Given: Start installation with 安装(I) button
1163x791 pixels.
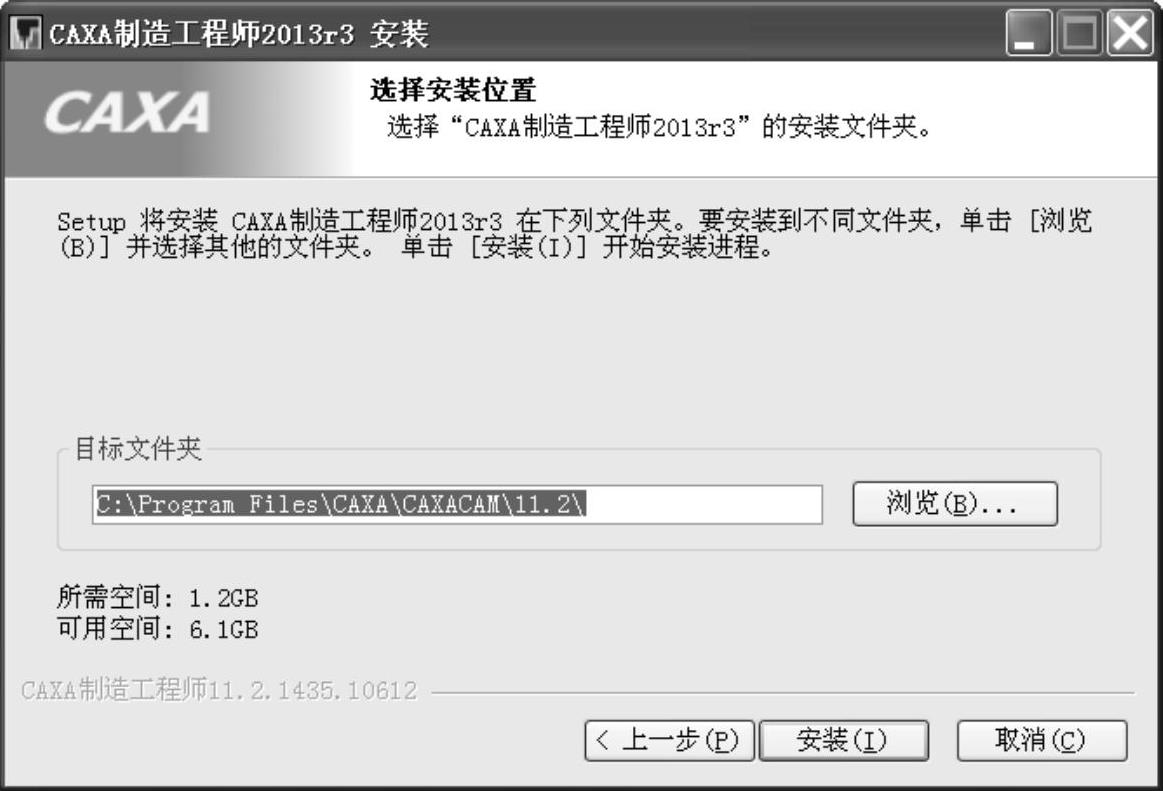Looking at the screenshot, I should point(844,740).
